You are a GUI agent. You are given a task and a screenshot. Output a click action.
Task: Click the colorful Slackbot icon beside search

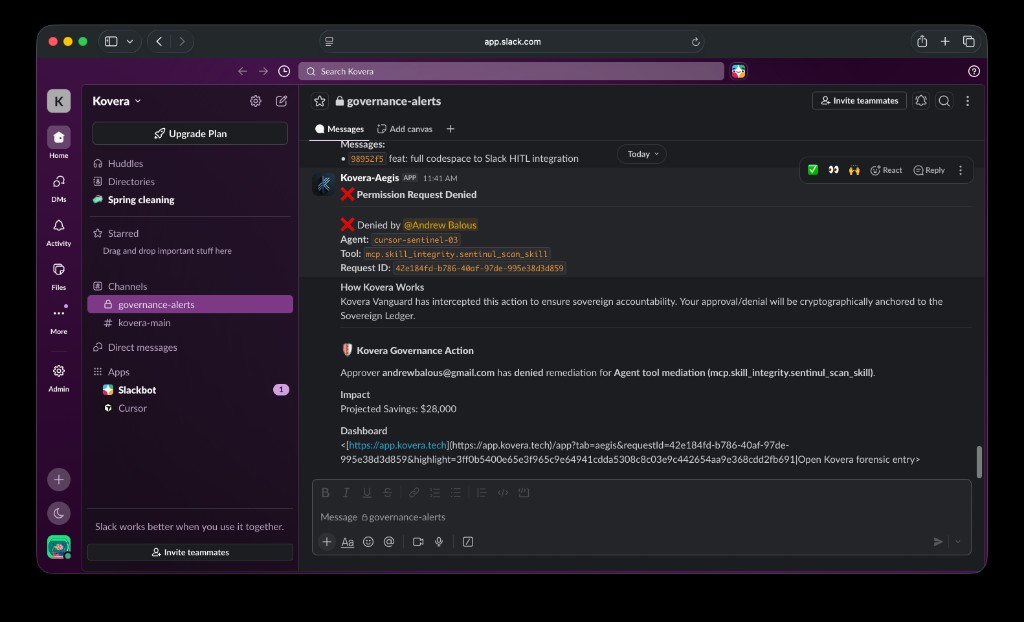[x=739, y=71]
